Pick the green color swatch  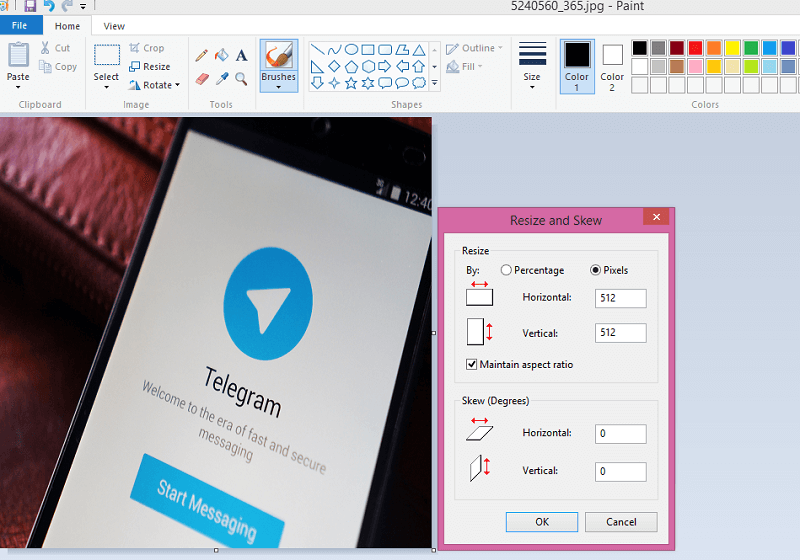coord(751,48)
